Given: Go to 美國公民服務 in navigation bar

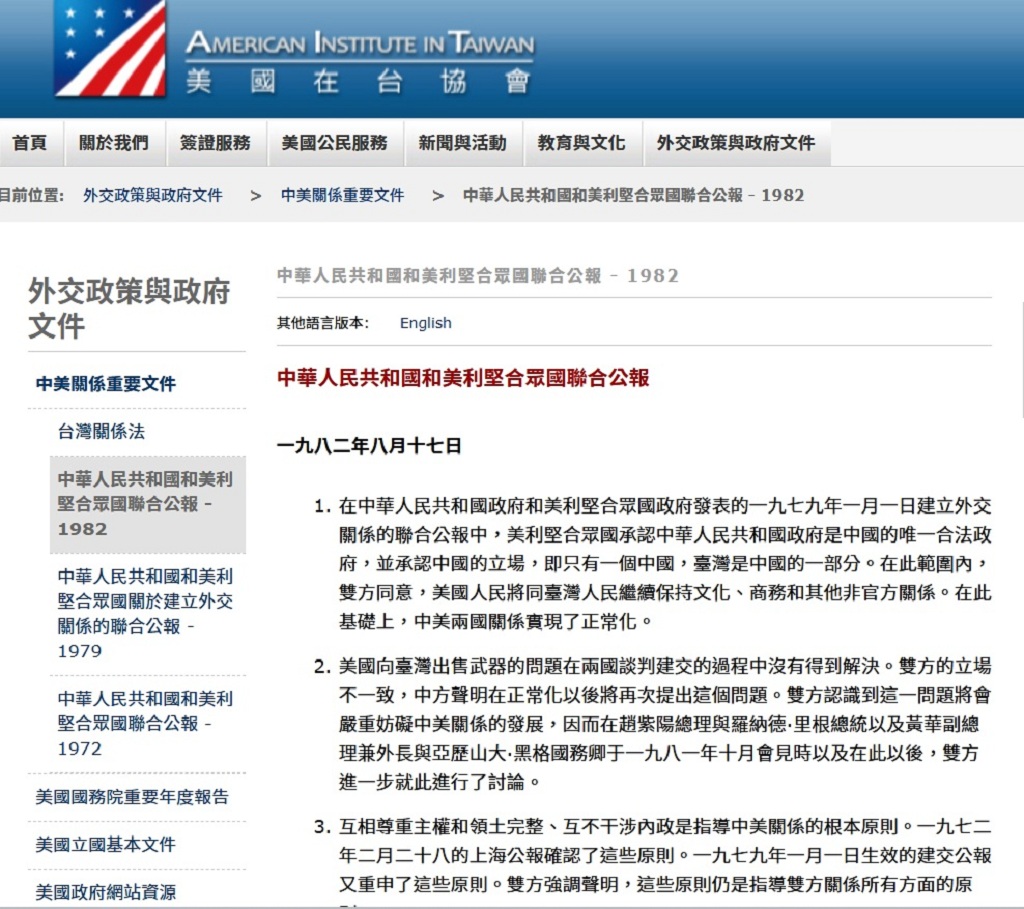Looking at the screenshot, I should coord(334,143).
